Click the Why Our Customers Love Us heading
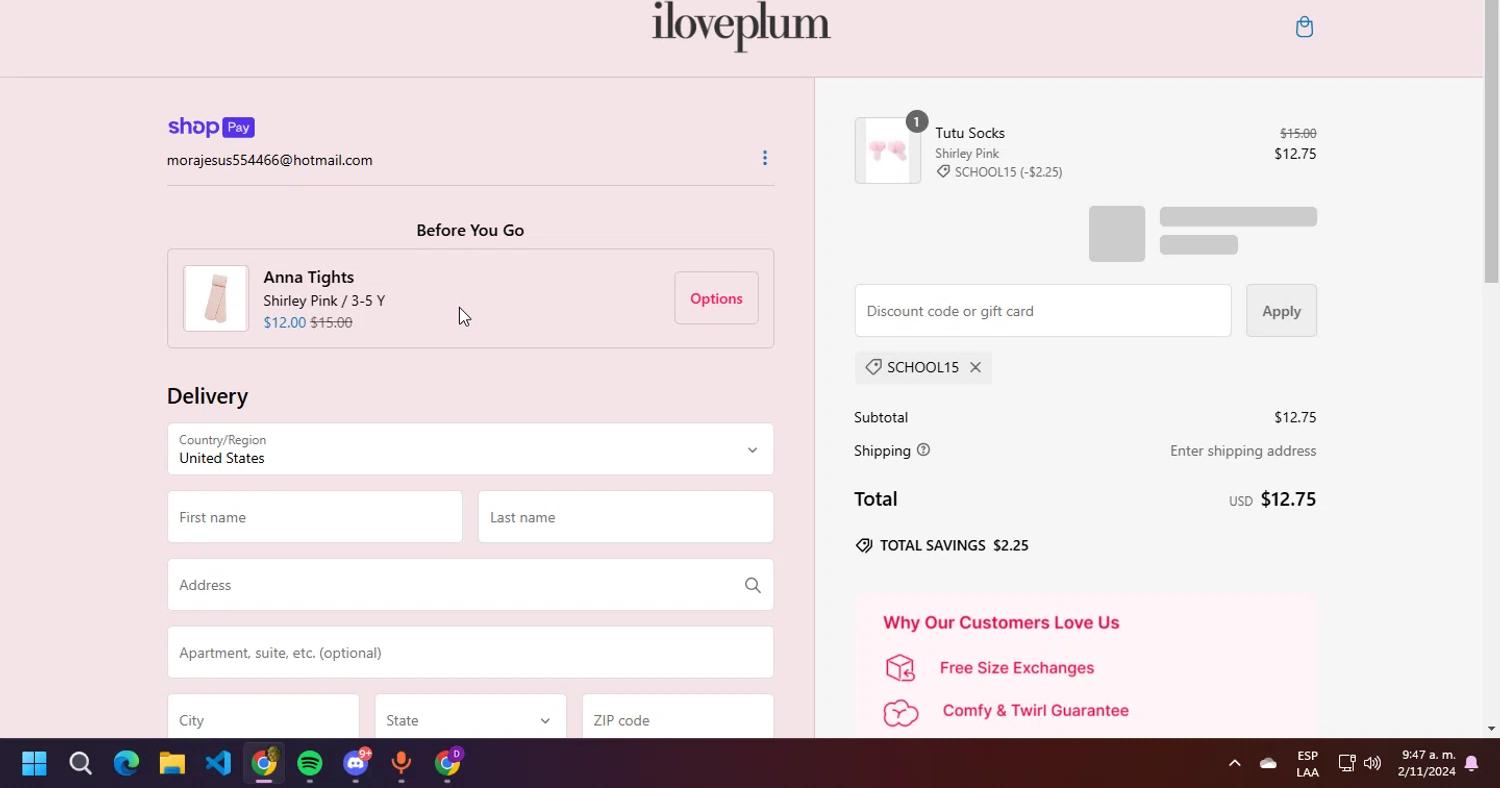 [1001, 623]
